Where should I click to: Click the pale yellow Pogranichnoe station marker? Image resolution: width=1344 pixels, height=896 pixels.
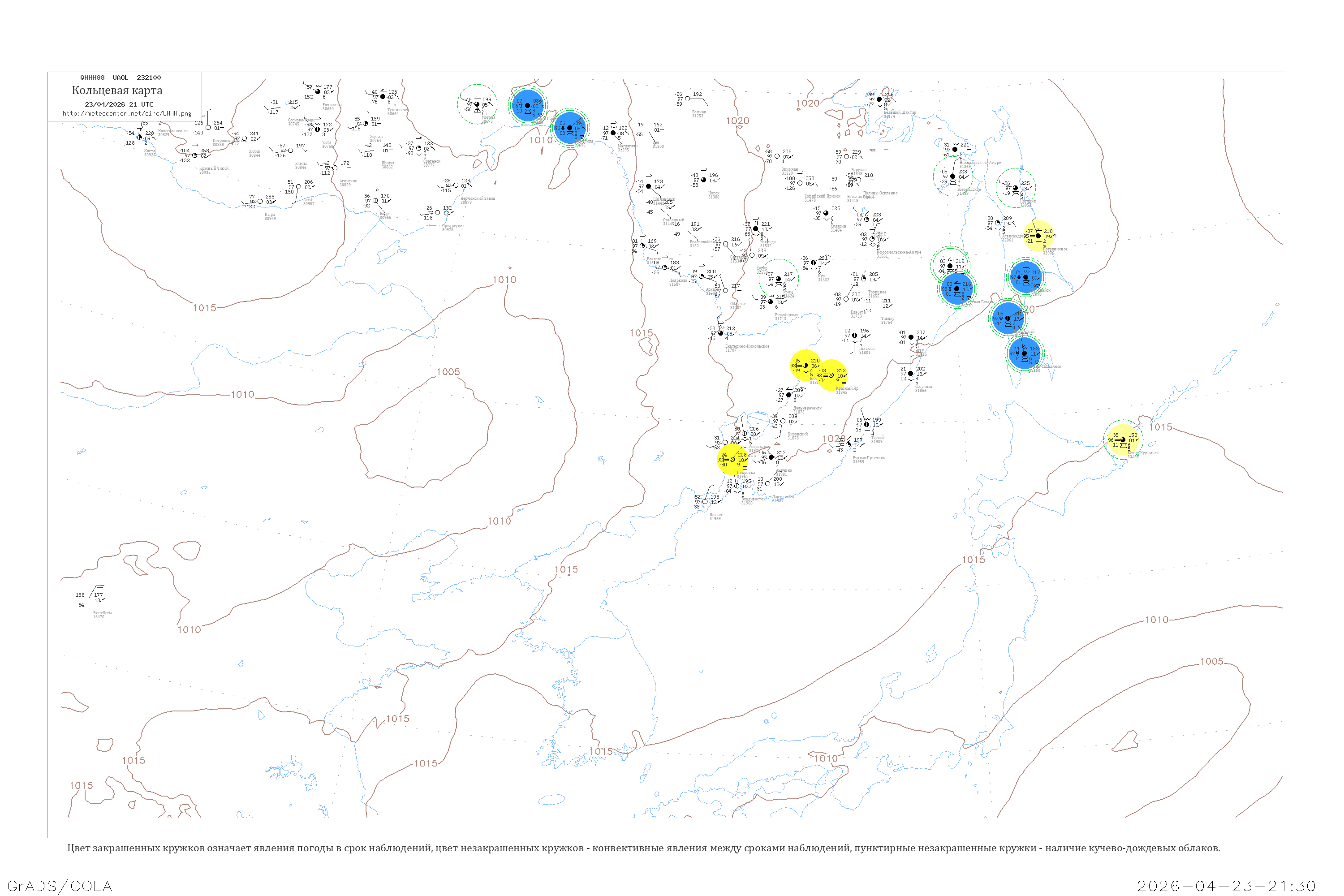click(1038, 236)
